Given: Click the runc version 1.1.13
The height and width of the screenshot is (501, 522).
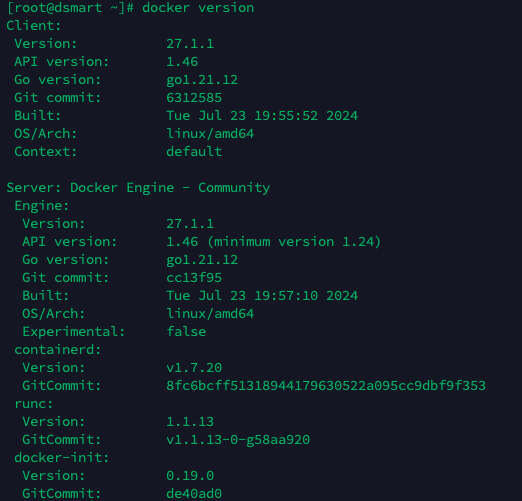Looking at the screenshot, I should coord(190,422).
